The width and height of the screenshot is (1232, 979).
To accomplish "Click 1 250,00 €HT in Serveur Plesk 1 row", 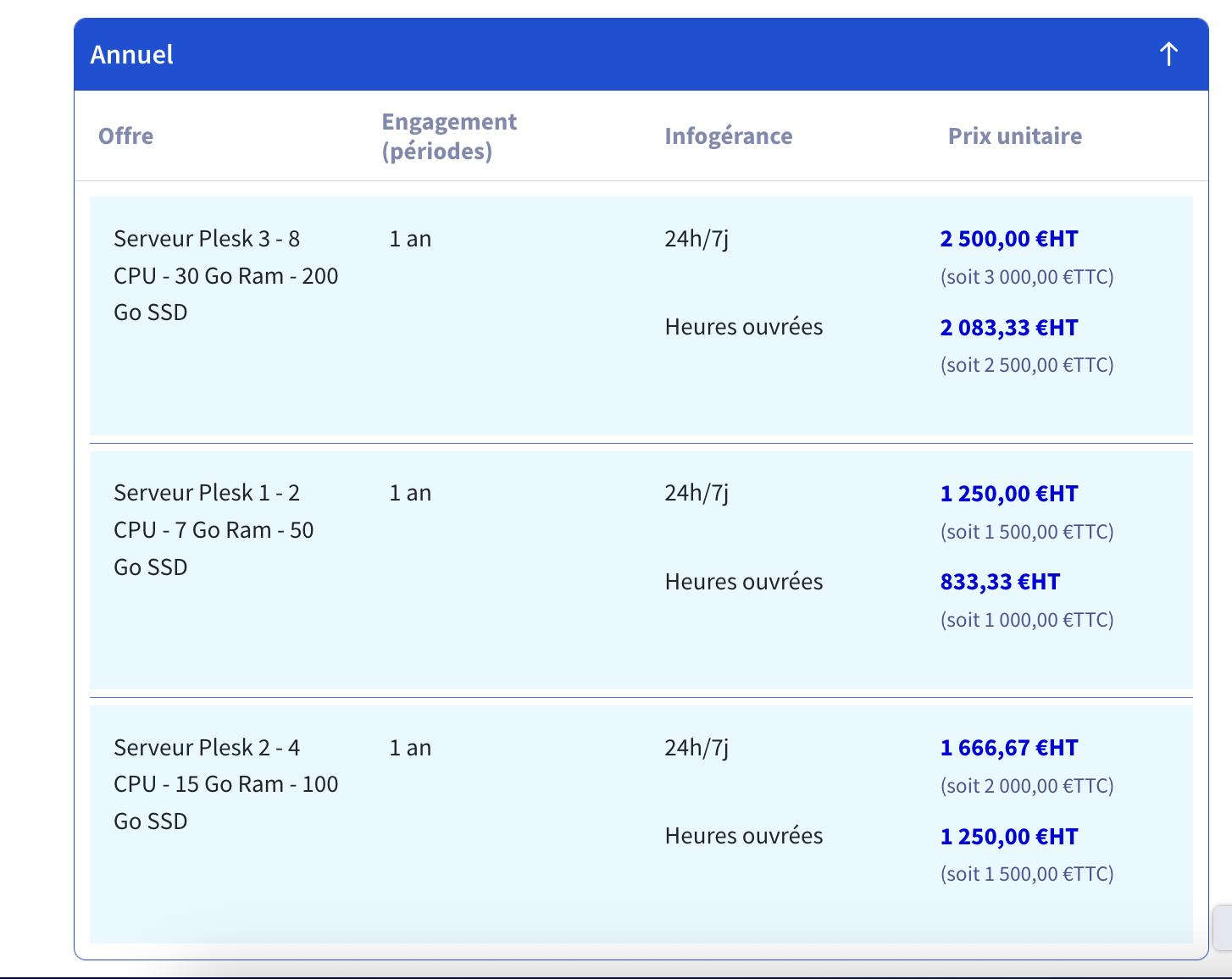I will point(1009,494).
